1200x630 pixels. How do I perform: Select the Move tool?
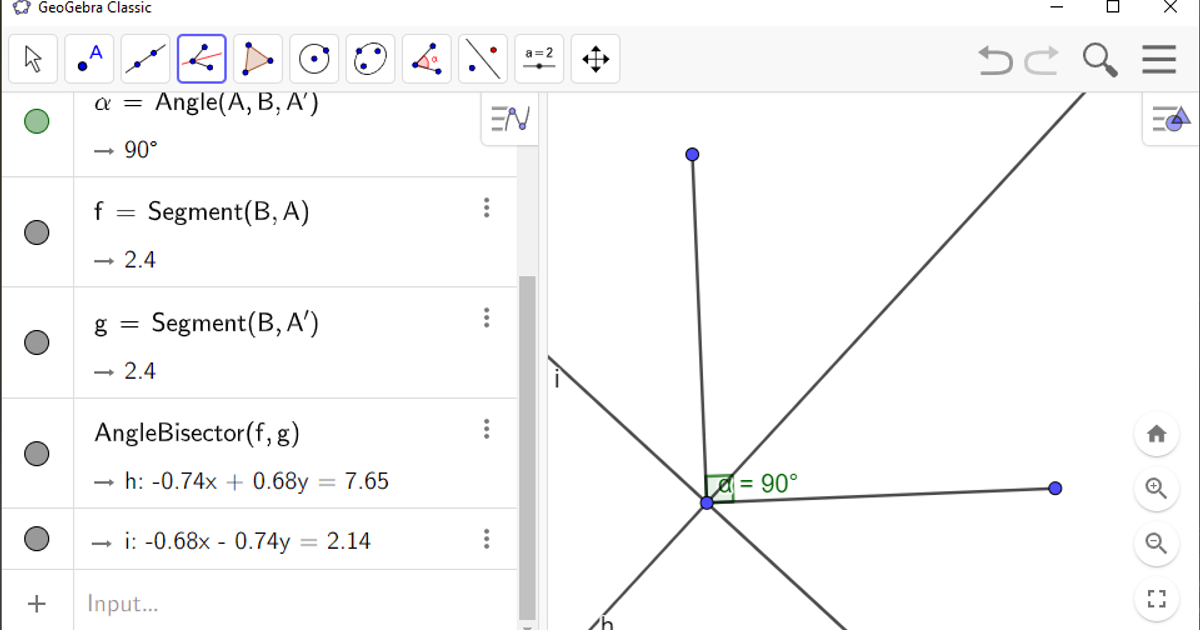tap(33, 59)
